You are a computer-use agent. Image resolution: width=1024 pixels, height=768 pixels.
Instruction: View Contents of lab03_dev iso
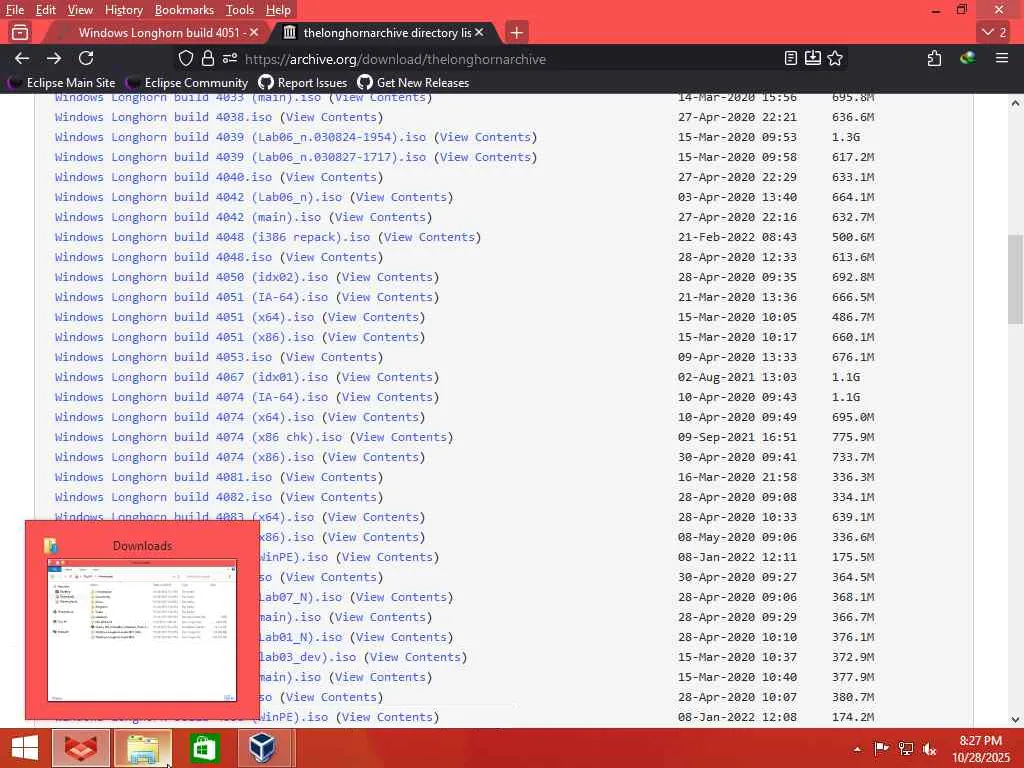[x=415, y=657]
